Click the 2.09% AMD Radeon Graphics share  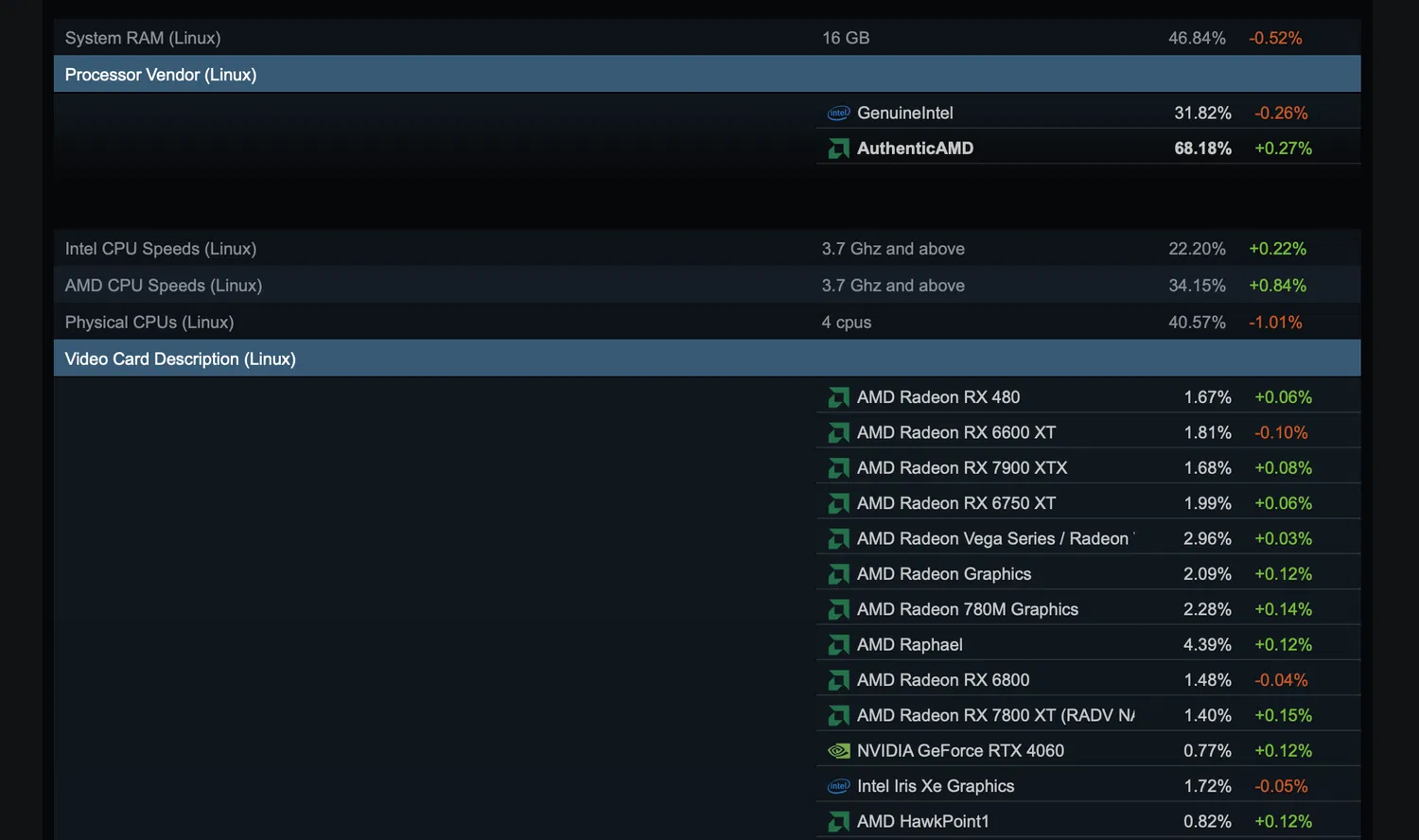click(1207, 574)
